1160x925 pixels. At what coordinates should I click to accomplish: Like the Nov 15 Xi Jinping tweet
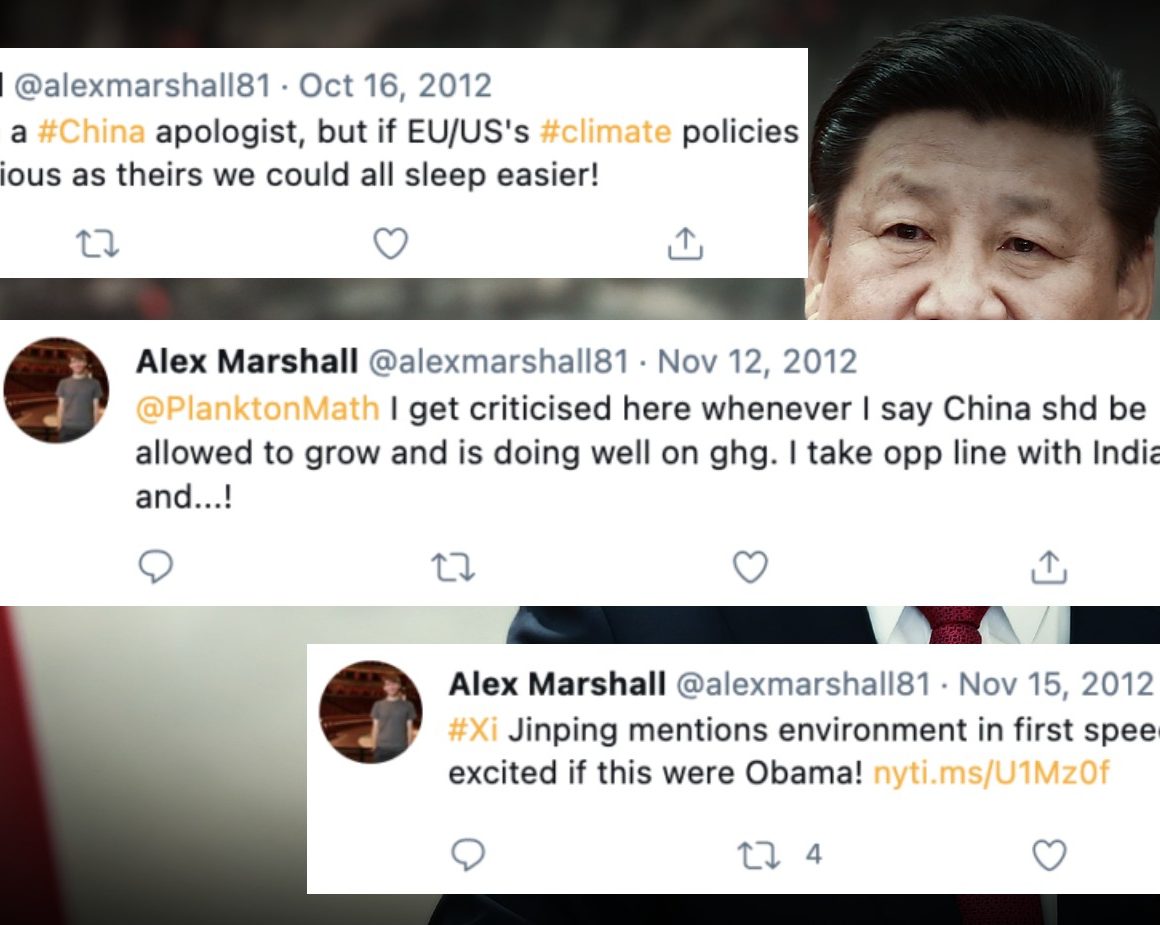1049,855
